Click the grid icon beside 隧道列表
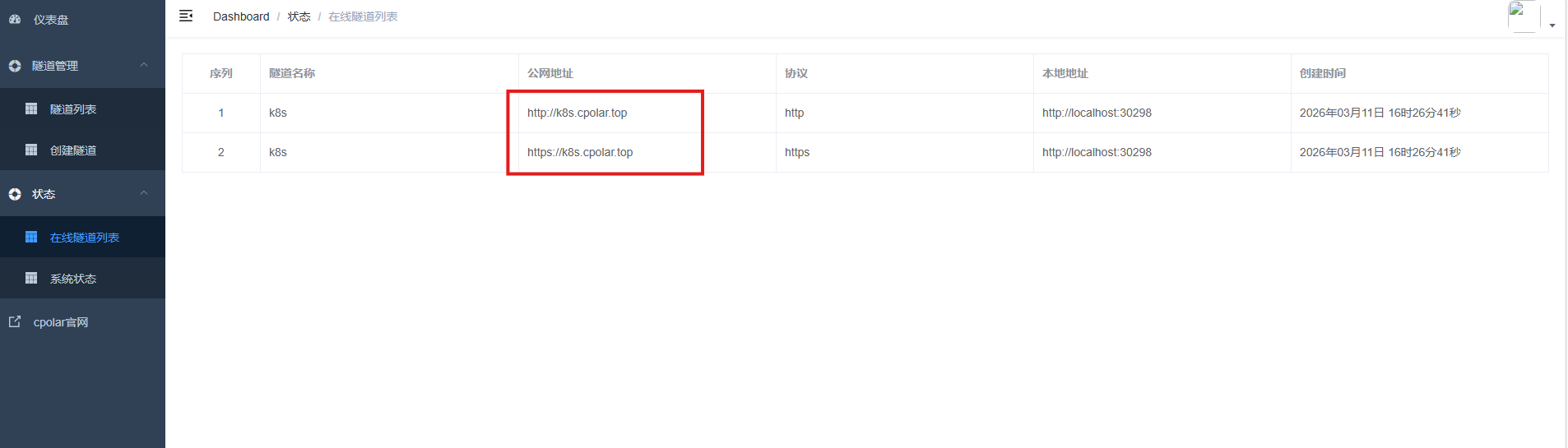 31,109
